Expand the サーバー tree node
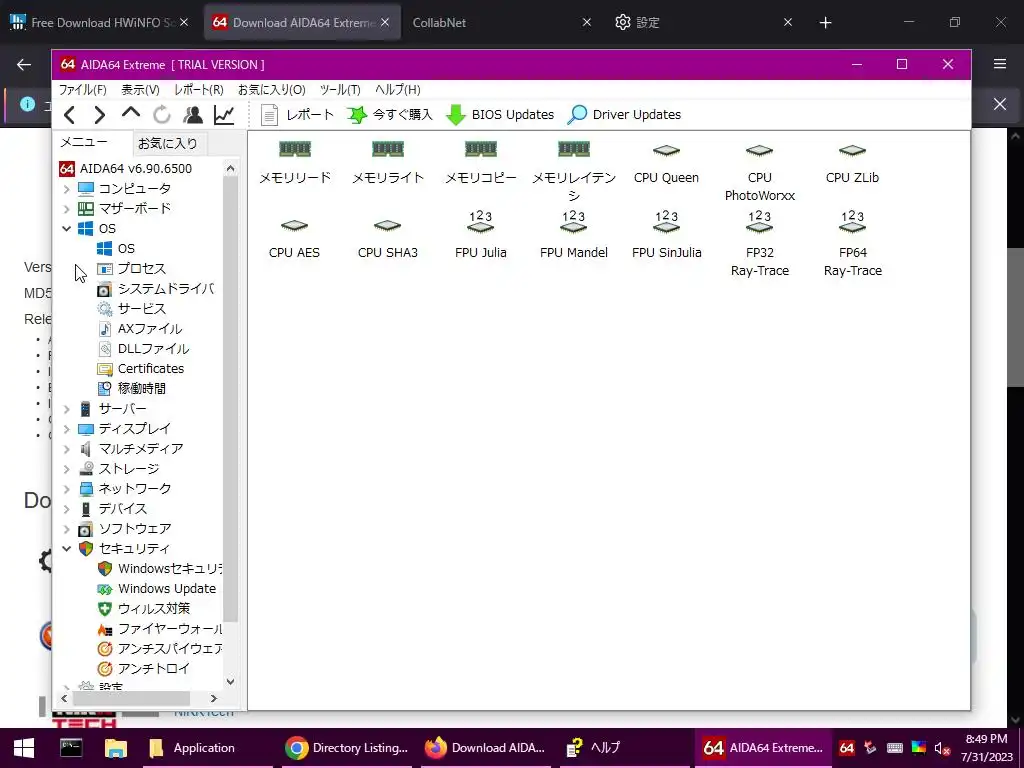1024x768 pixels. coord(66,409)
